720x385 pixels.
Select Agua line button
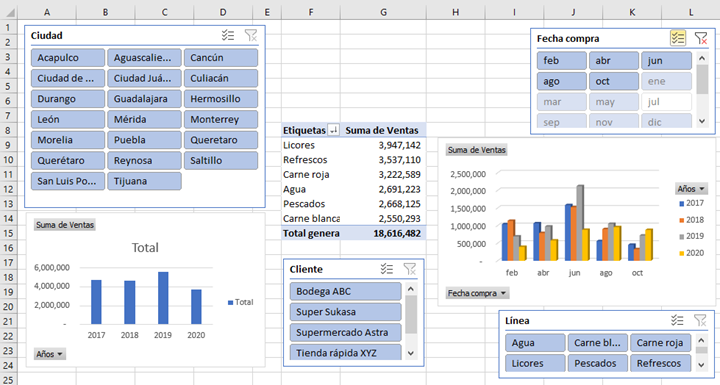535,343
